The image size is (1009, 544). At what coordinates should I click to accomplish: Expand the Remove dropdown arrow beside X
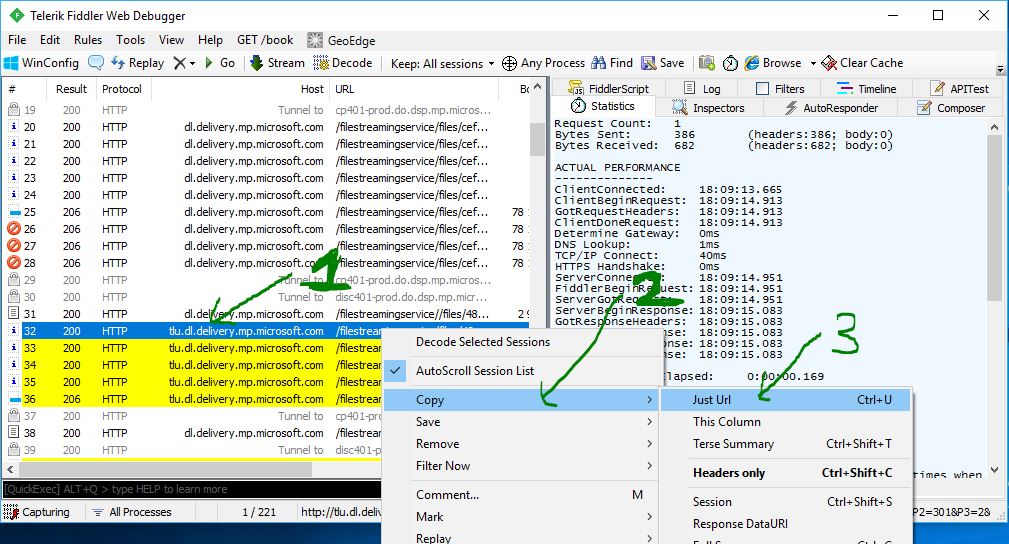pyautogui.click(x=192, y=63)
